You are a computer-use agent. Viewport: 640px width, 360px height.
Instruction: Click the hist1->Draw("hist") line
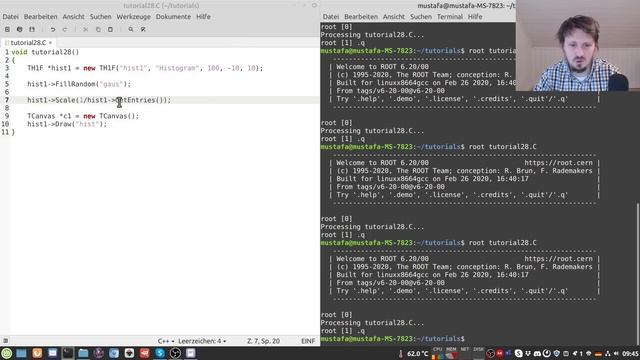(x=67, y=124)
